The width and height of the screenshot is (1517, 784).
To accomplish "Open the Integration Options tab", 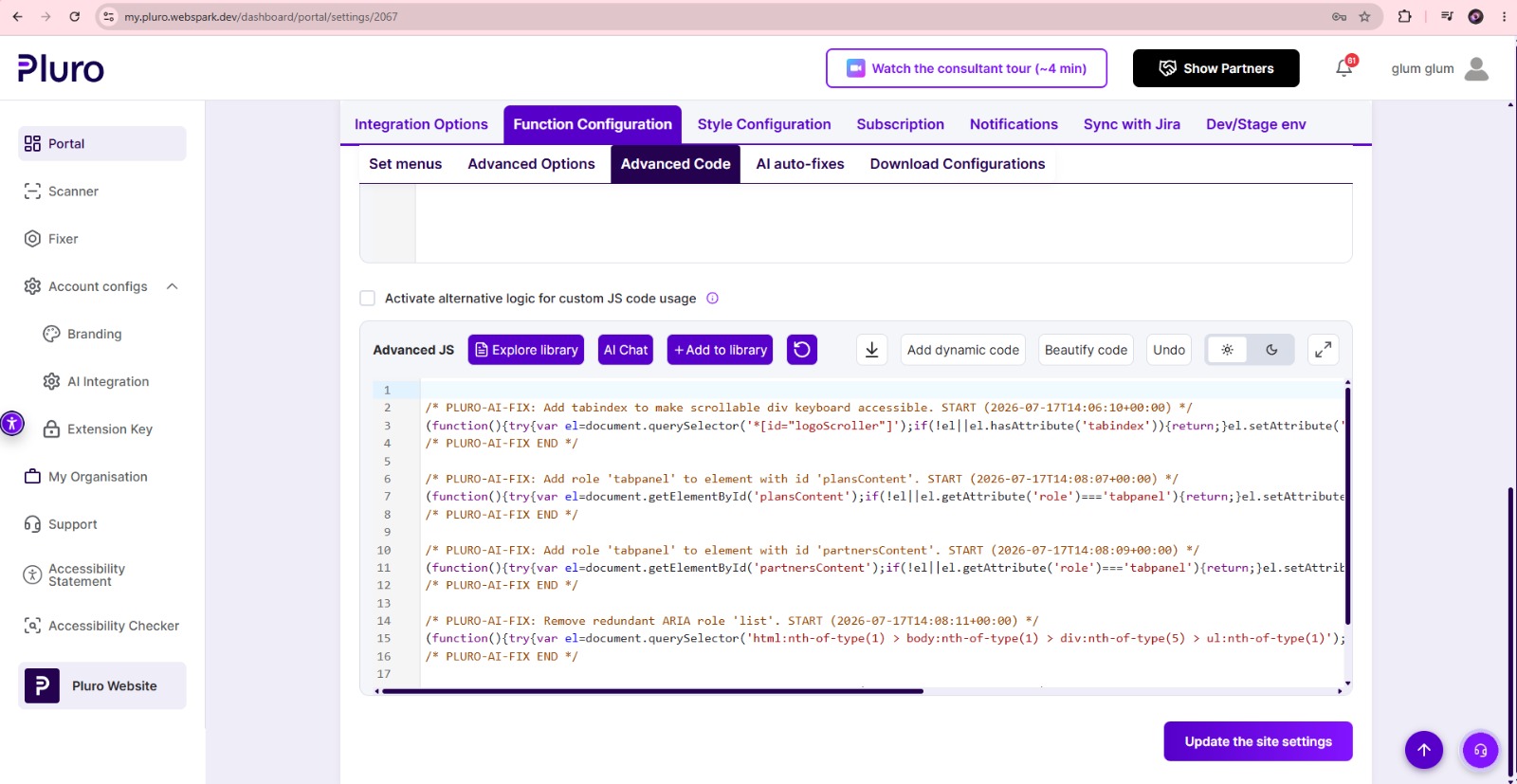I will click(x=421, y=124).
